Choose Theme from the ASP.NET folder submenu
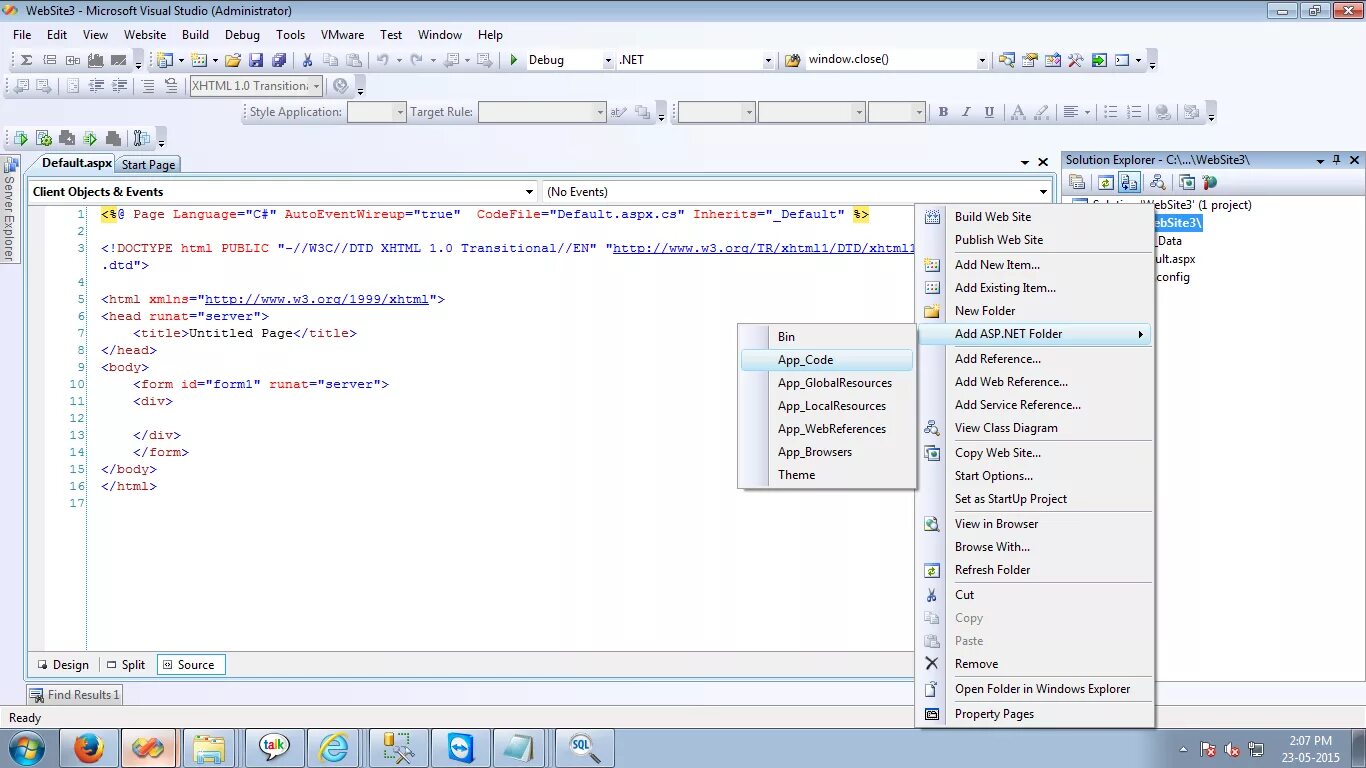 tap(827, 475)
